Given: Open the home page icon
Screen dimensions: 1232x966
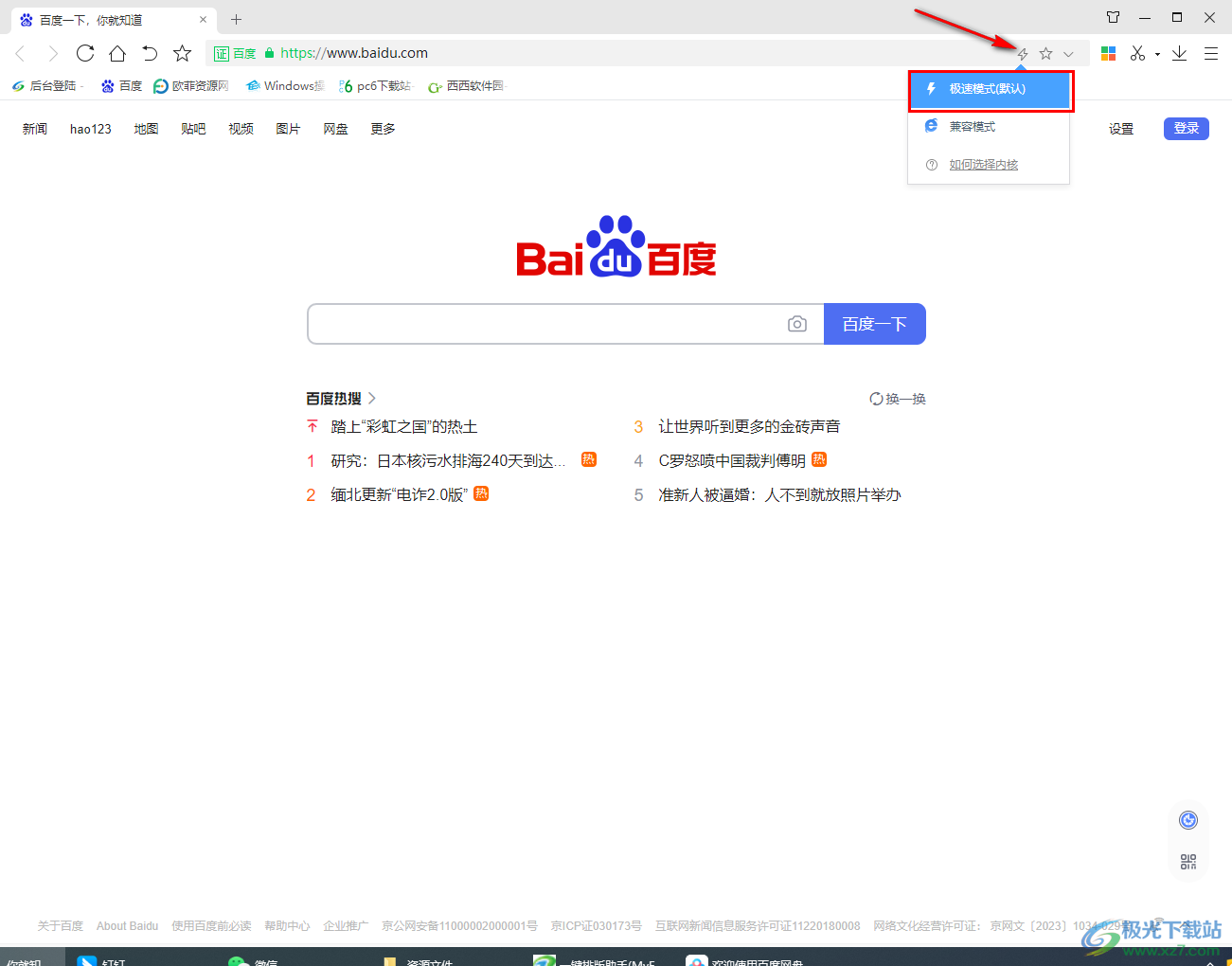Looking at the screenshot, I should click(117, 53).
